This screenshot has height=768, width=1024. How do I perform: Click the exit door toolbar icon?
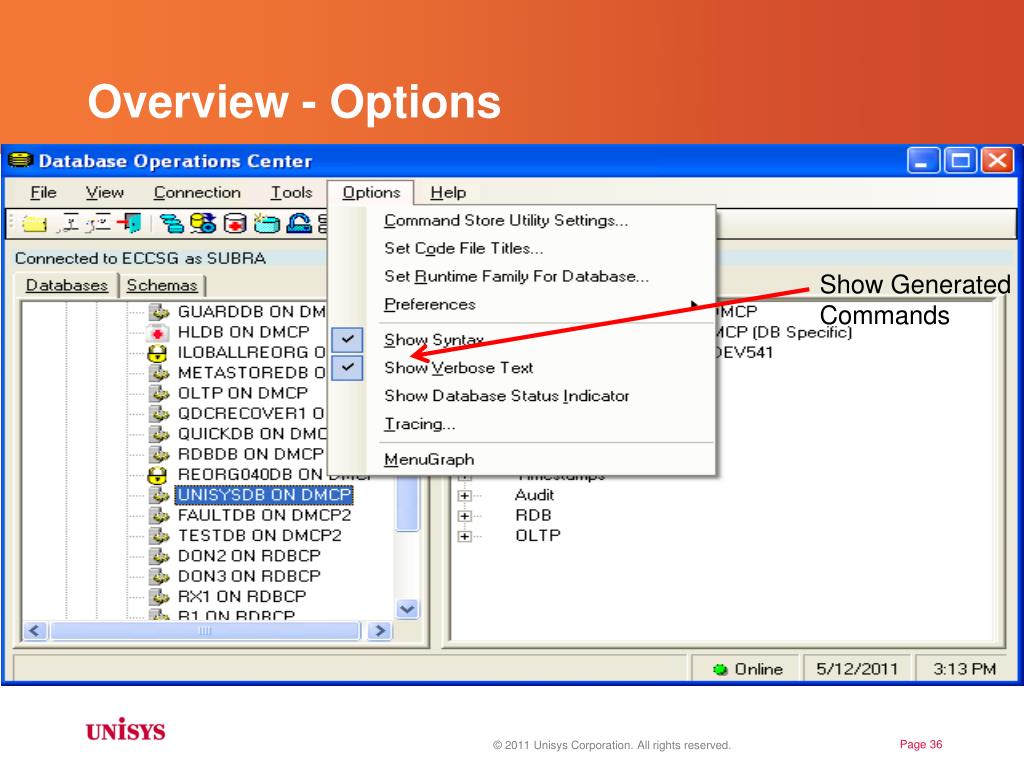[x=129, y=223]
